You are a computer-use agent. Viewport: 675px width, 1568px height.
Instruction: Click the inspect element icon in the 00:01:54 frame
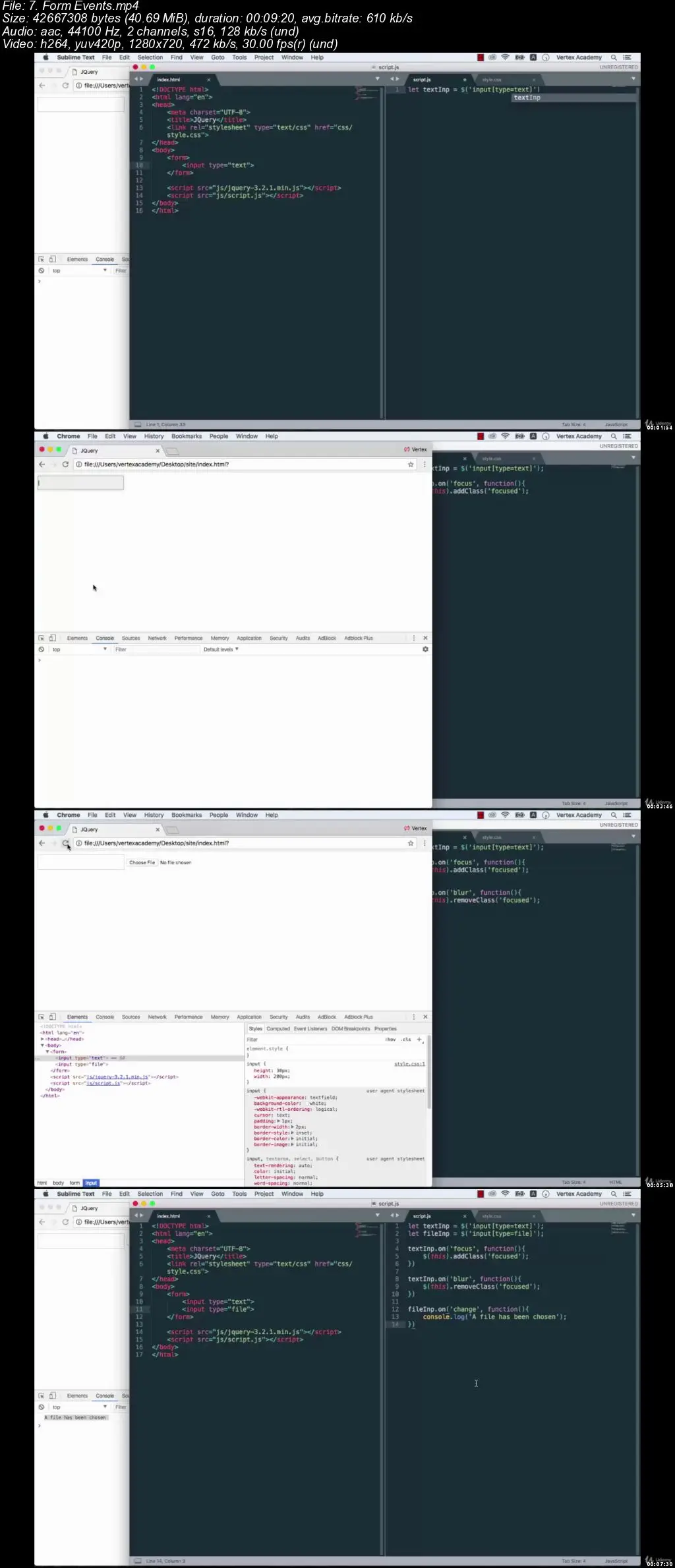coord(41,260)
